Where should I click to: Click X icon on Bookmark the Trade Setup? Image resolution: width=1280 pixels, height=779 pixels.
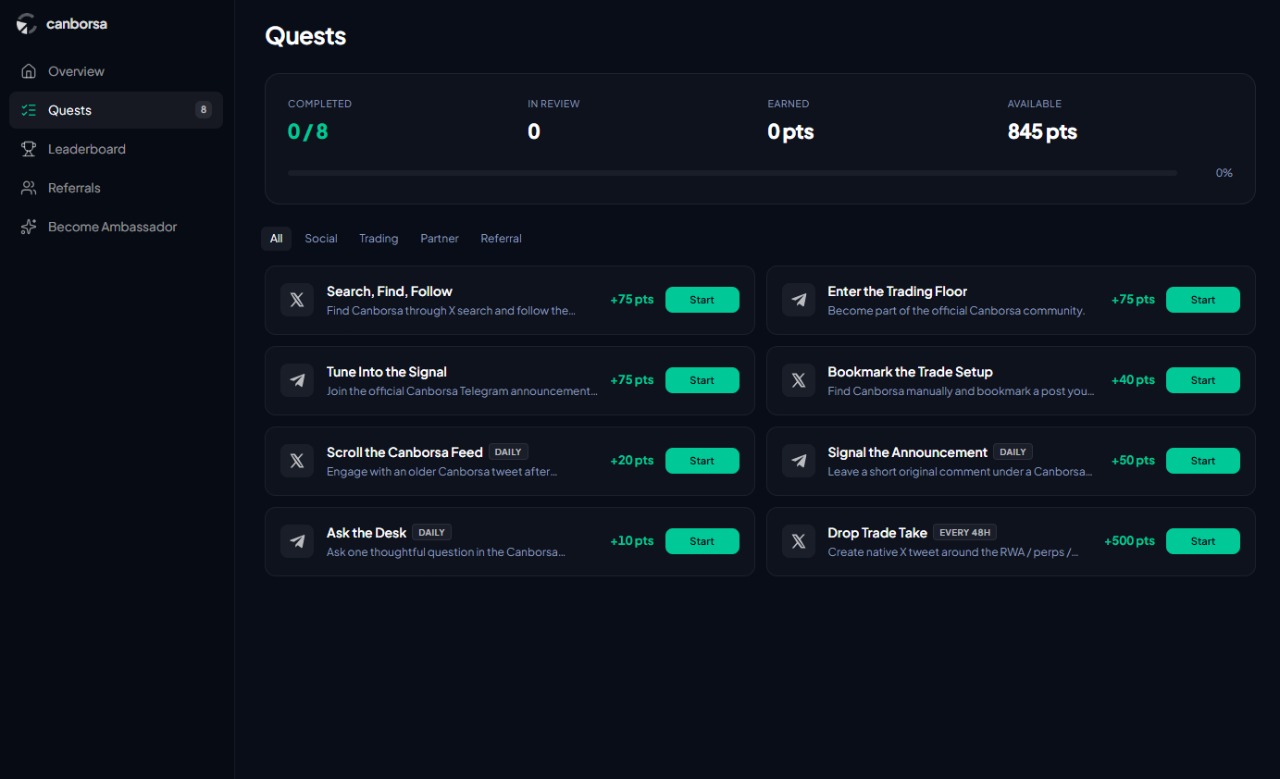798,380
